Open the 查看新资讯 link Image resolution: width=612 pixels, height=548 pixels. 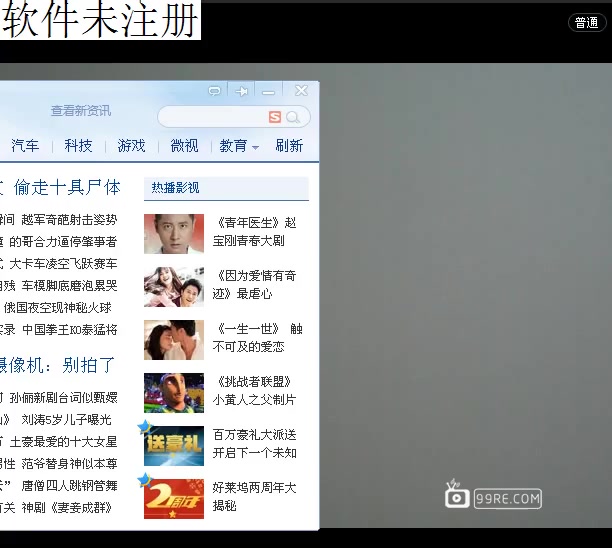point(81,111)
